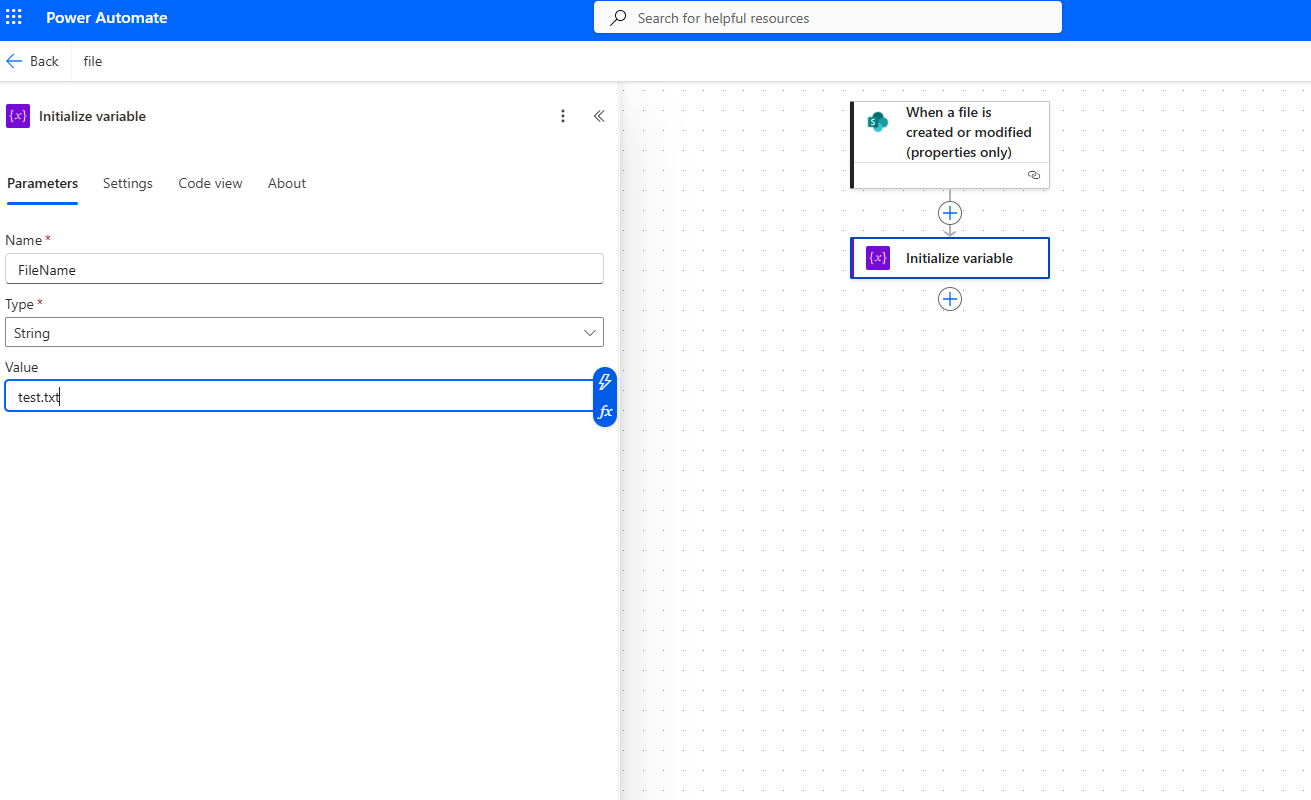Click the Name field containing FileName
The height and width of the screenshot is (800, 1311).
coord(304,269)
